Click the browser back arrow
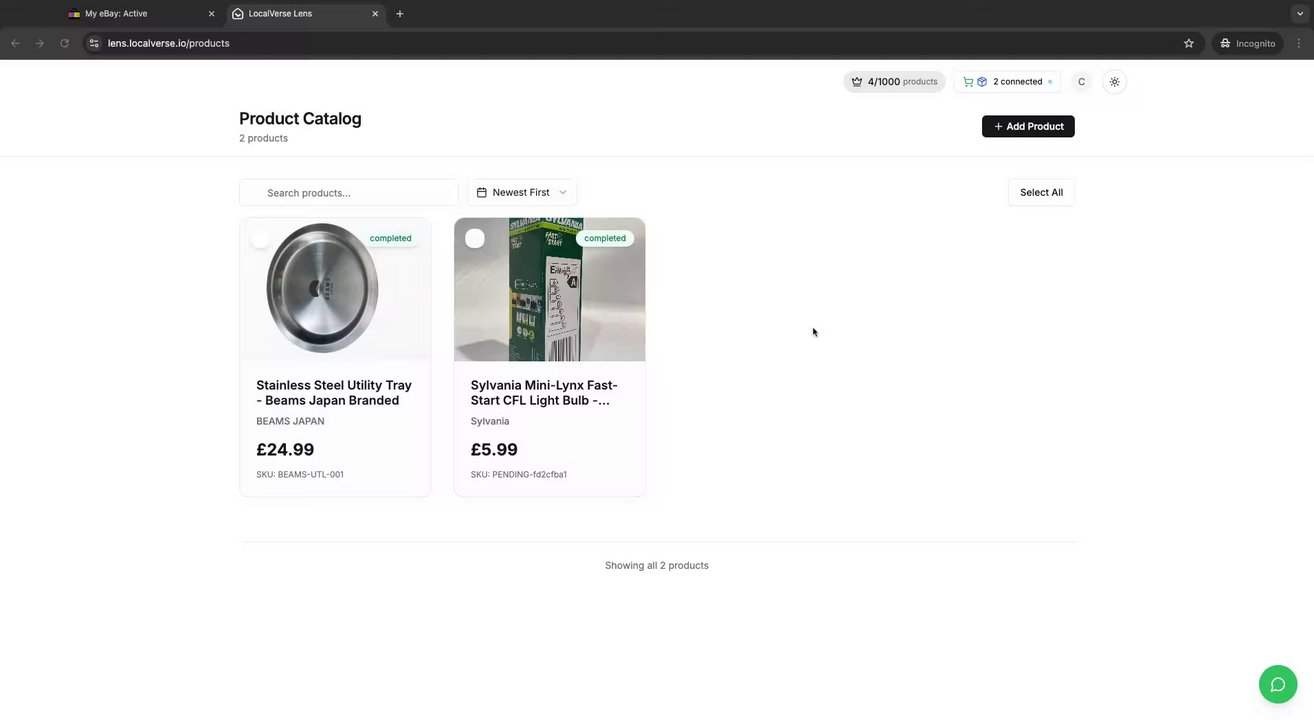Viewport: 1314px width, 720px height. (15, 43)
